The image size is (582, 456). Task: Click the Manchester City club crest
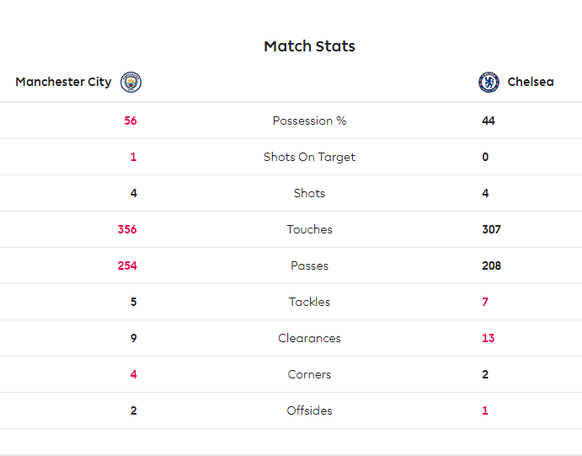click(131, 82)
